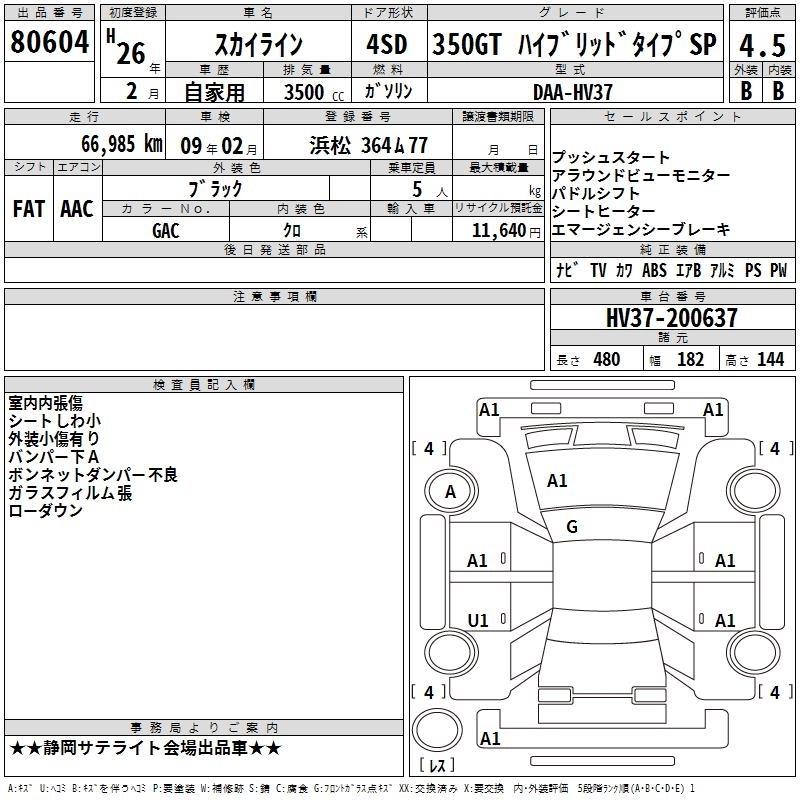Viewport: 800px width, 800px height.
Task: Click the car name スカイライン
Action: click(x=259, y=46)
